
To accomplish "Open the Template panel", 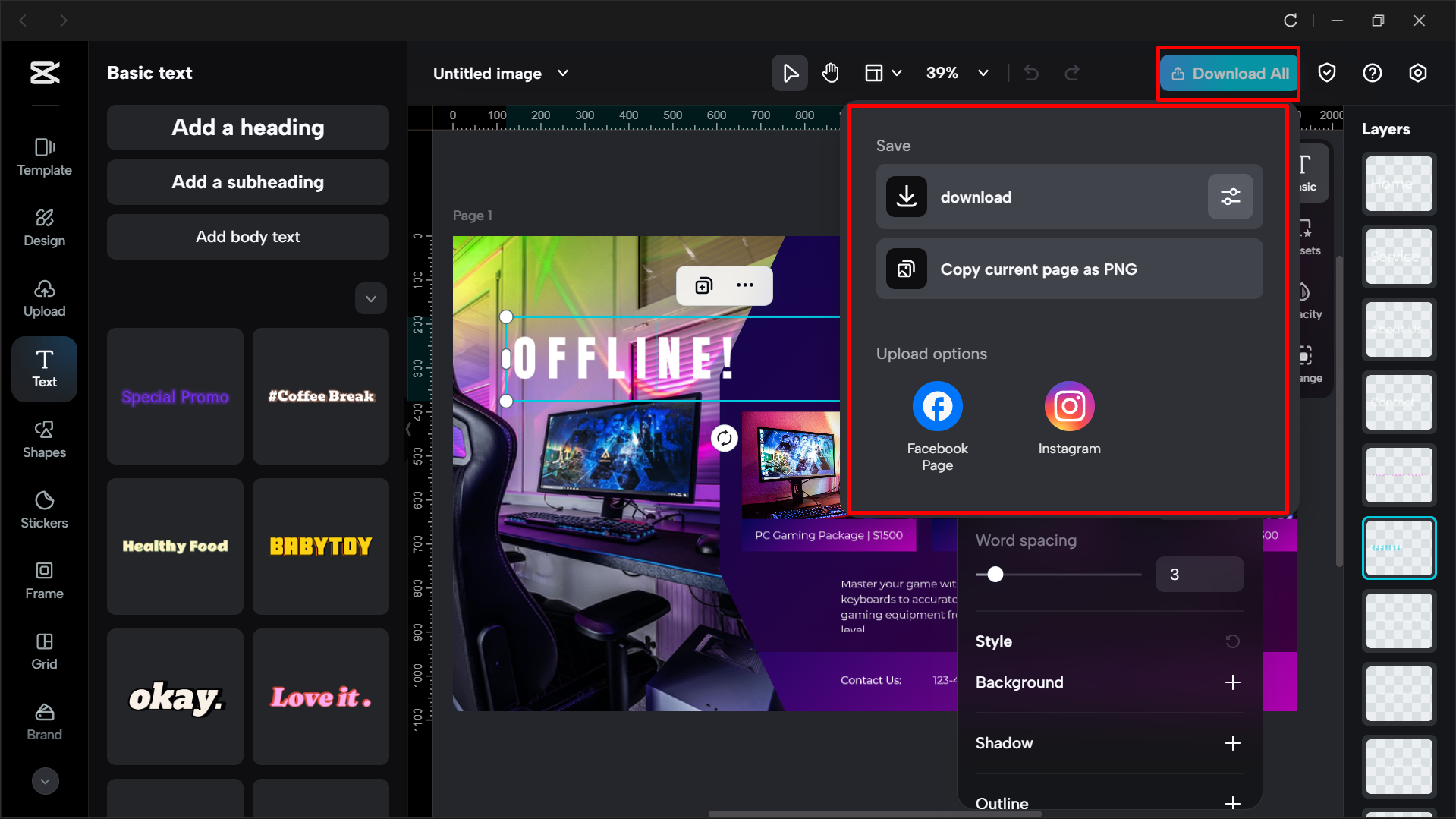I will [x=44, y=157].
